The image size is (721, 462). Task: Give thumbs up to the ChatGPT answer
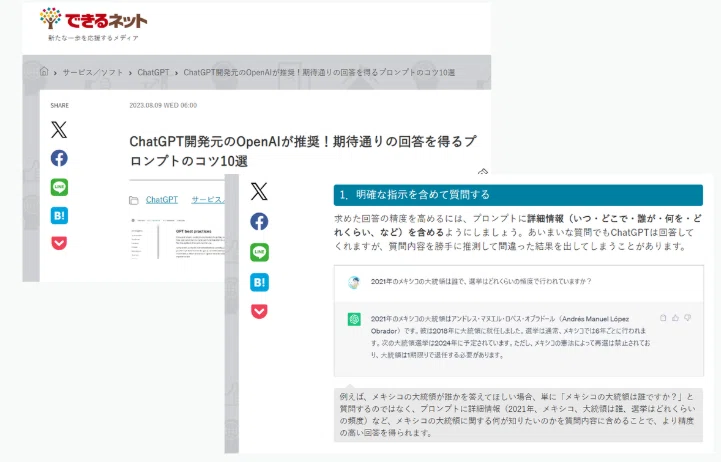click(x=675, y=318)
